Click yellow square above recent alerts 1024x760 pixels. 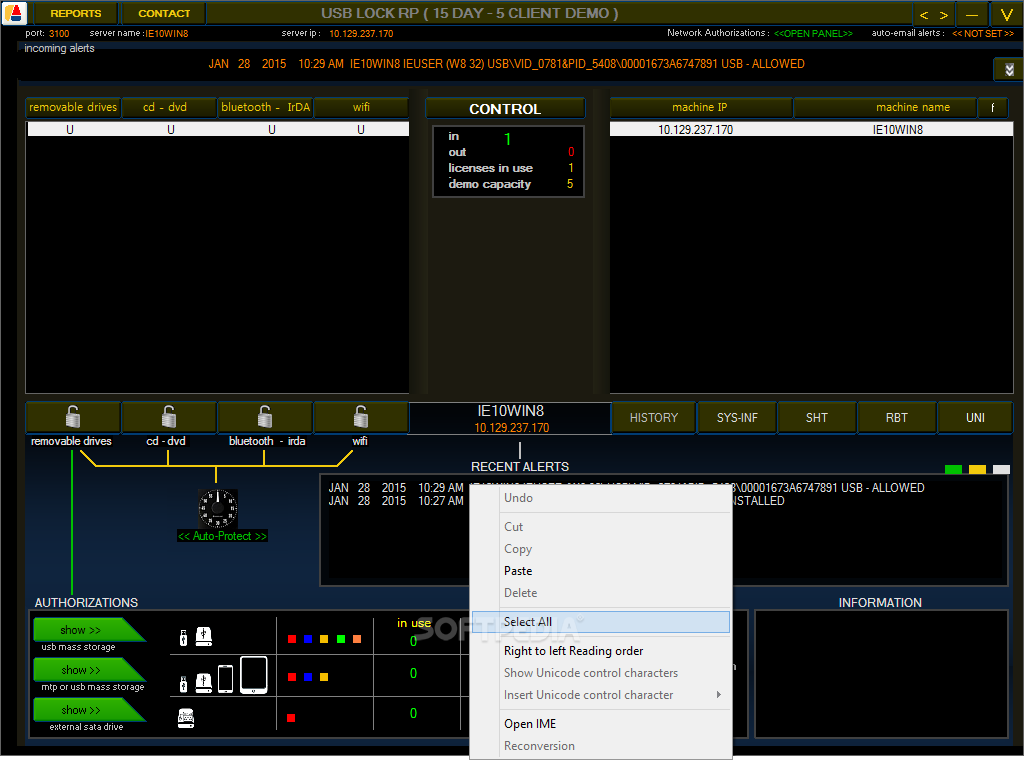(978, 469)
